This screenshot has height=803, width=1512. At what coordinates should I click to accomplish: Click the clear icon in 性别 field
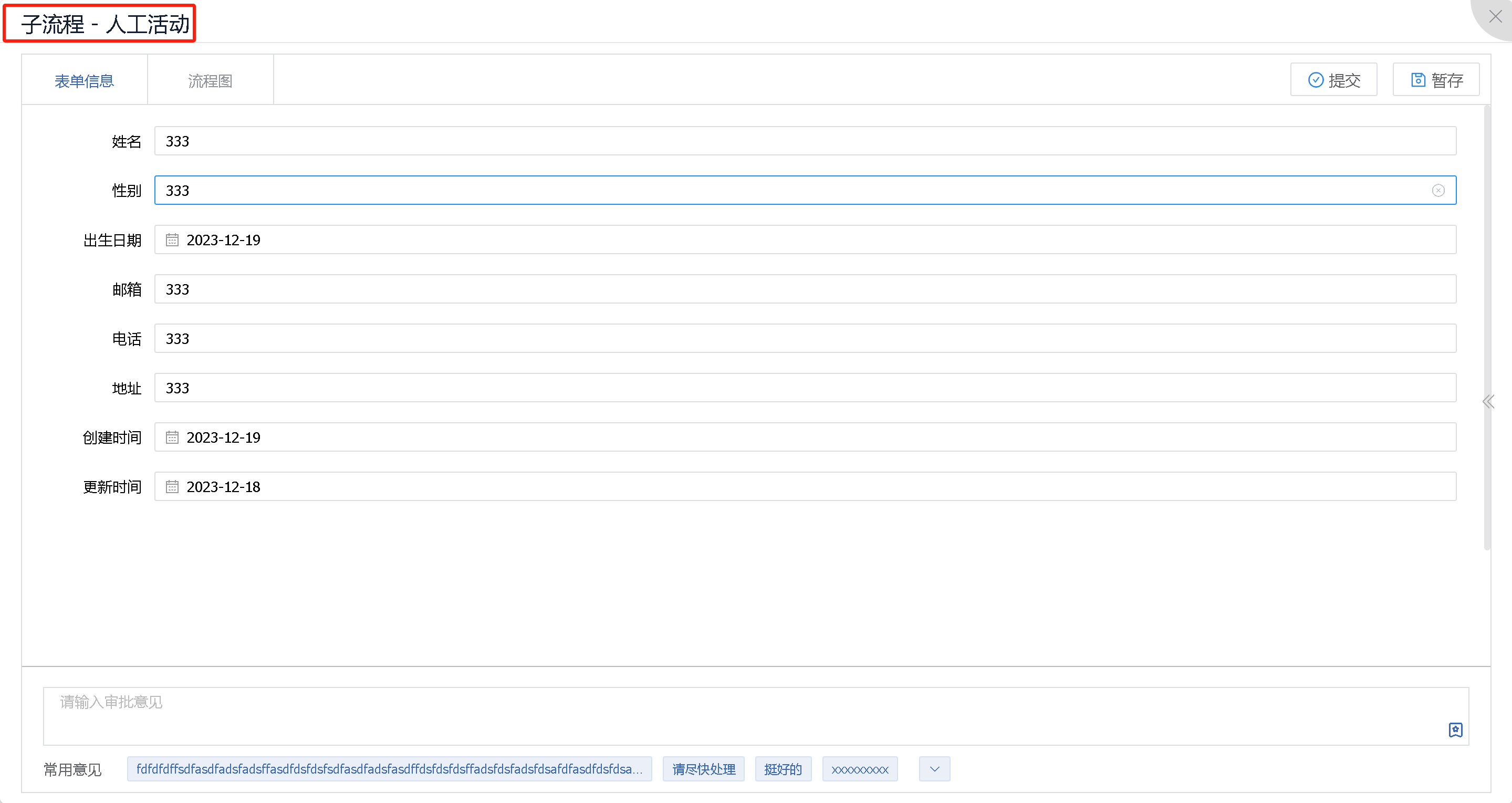click(1437, 190)
